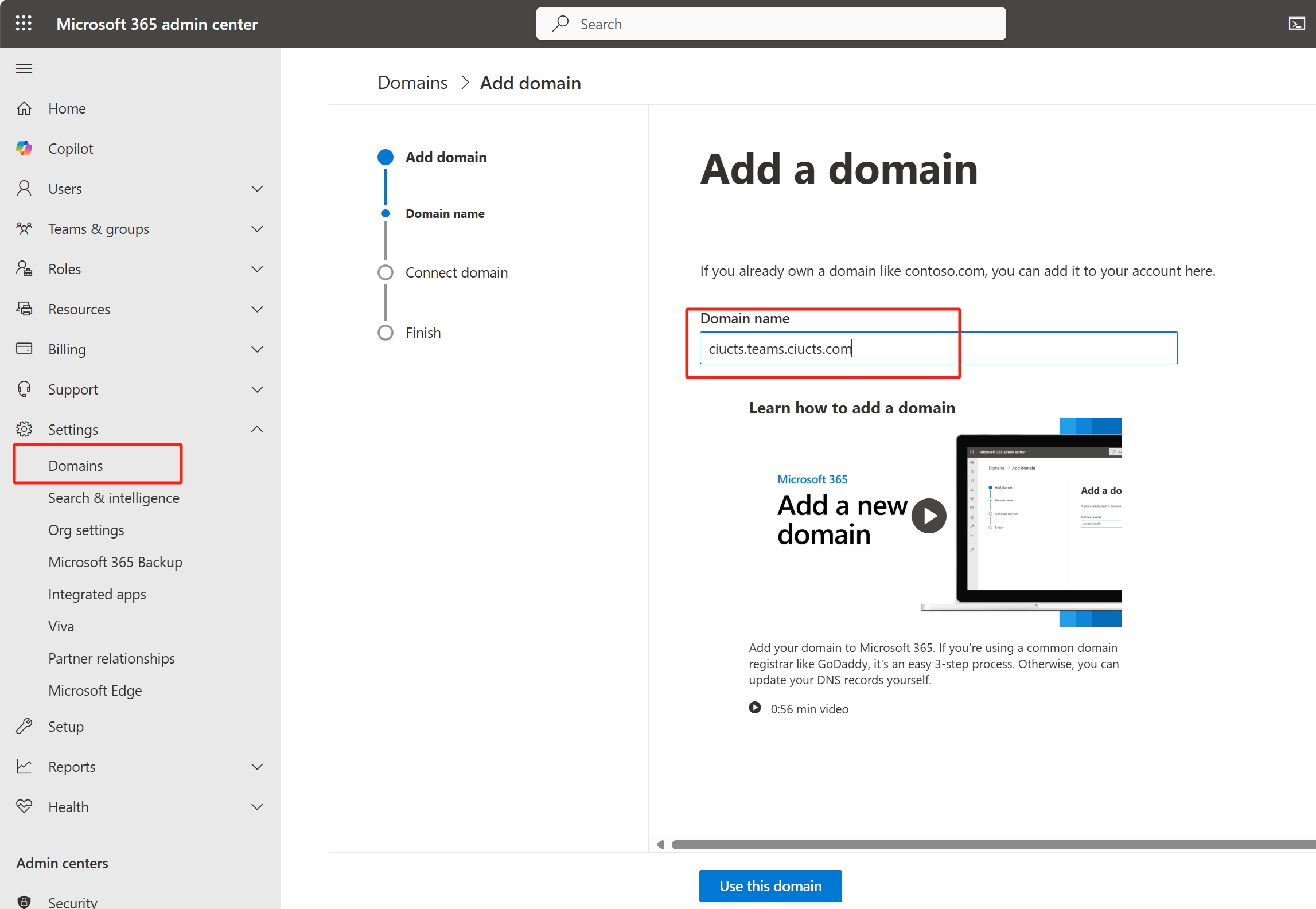Click the Health heart icon

point(24,807)
